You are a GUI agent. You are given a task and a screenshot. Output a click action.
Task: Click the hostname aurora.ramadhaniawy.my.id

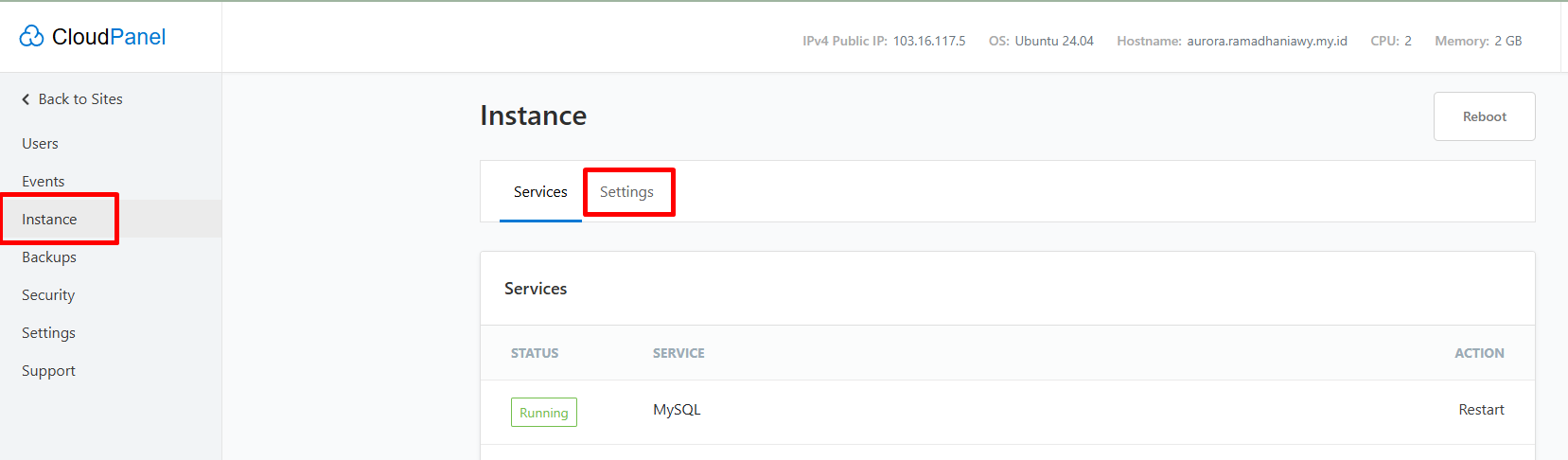1266,42
